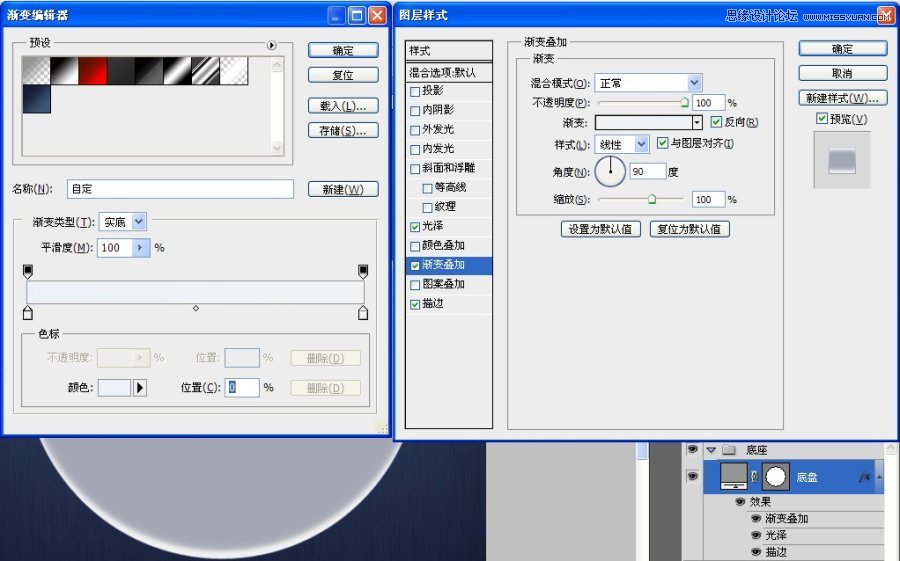Click the 新建样式(W)... button
The image size is (900, 561).
[843, 98]
